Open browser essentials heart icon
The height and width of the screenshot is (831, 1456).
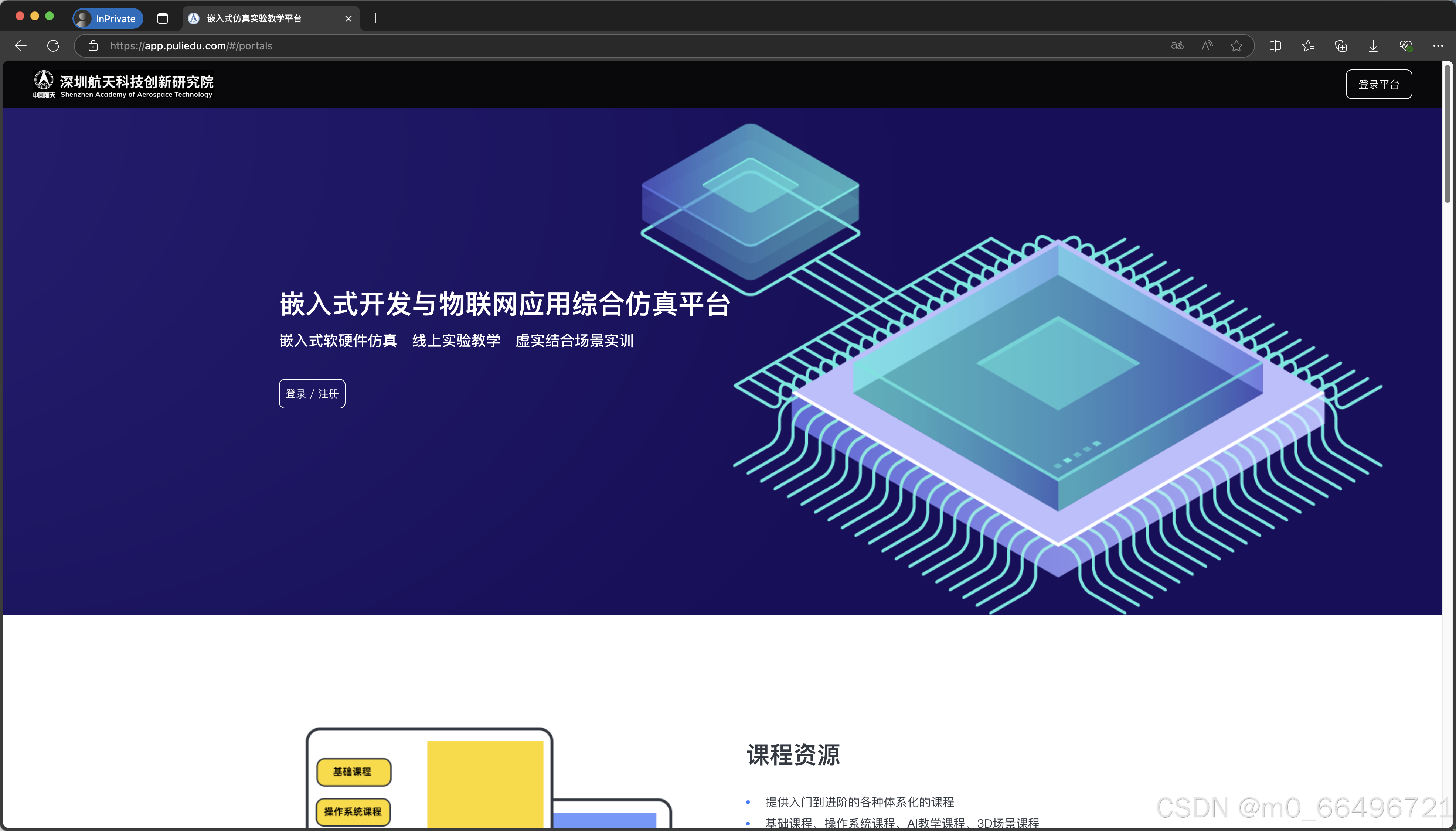point(1406,46)
